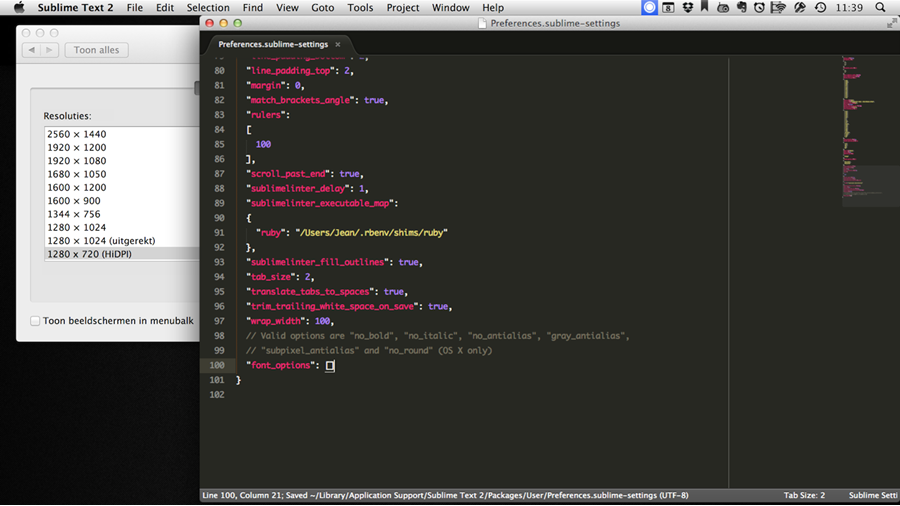Image resolution: width=900 pixels, height=506 pixels.
Task: Click the value 100 inside the rulers array
Action: tap(263, 145)
